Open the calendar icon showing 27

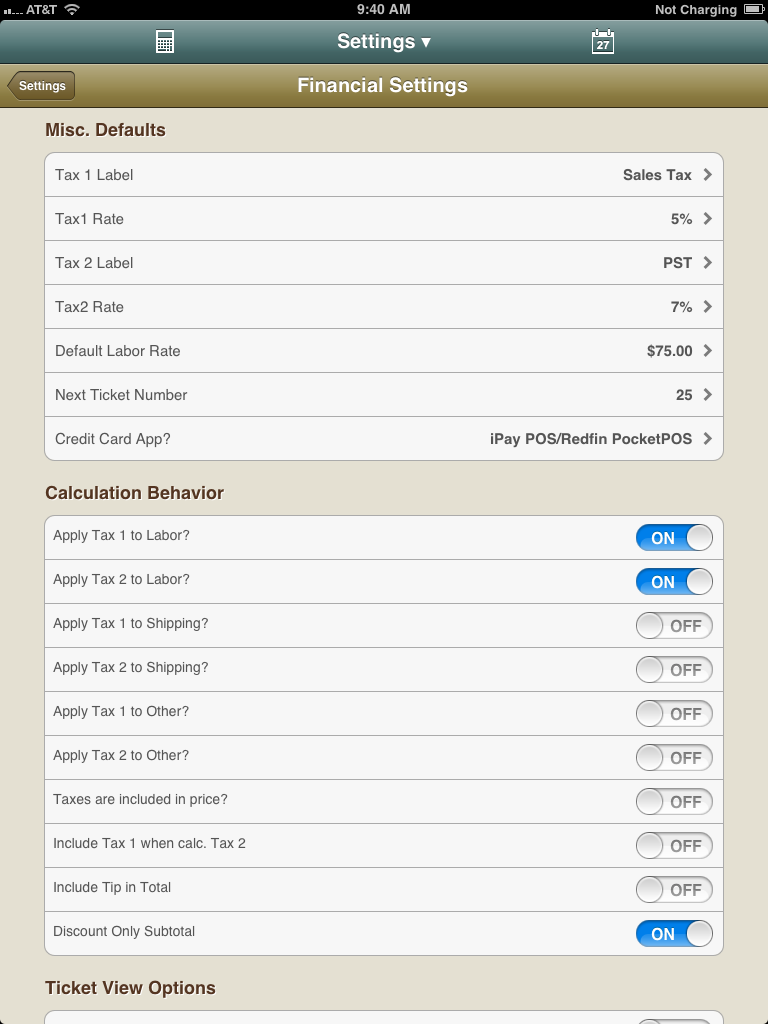click(602, 42)
